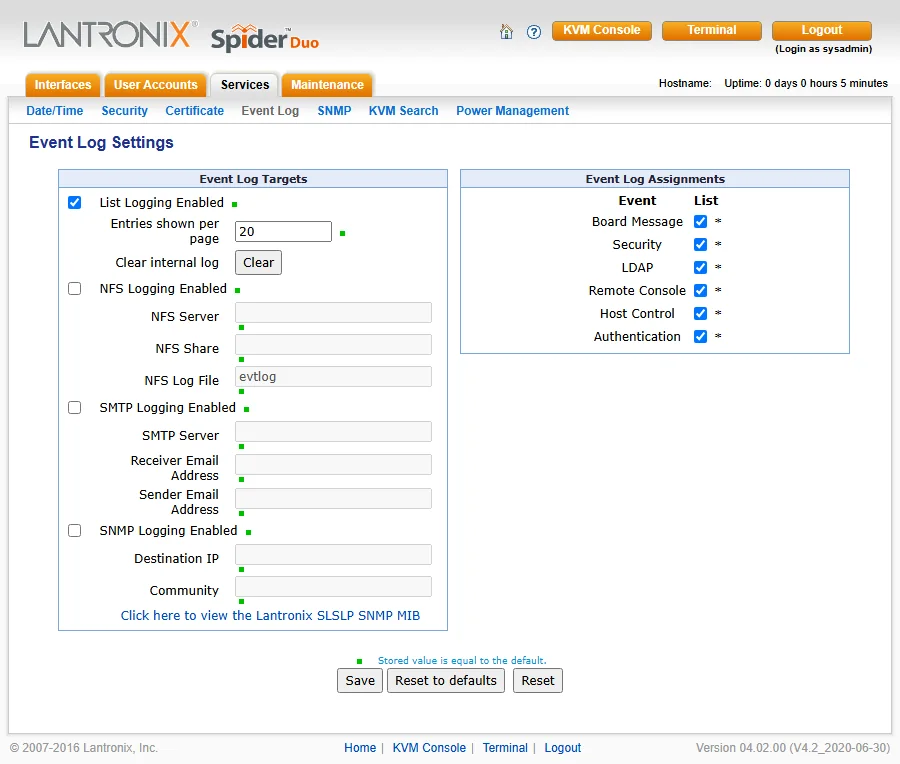Click the footer Home link

coord(360,748)
